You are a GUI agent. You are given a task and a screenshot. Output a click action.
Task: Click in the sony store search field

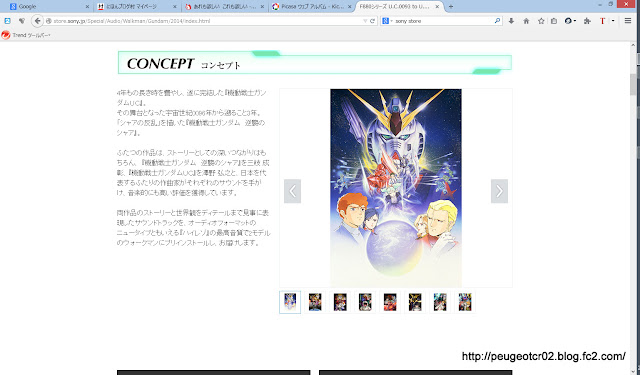coord(444,21)
